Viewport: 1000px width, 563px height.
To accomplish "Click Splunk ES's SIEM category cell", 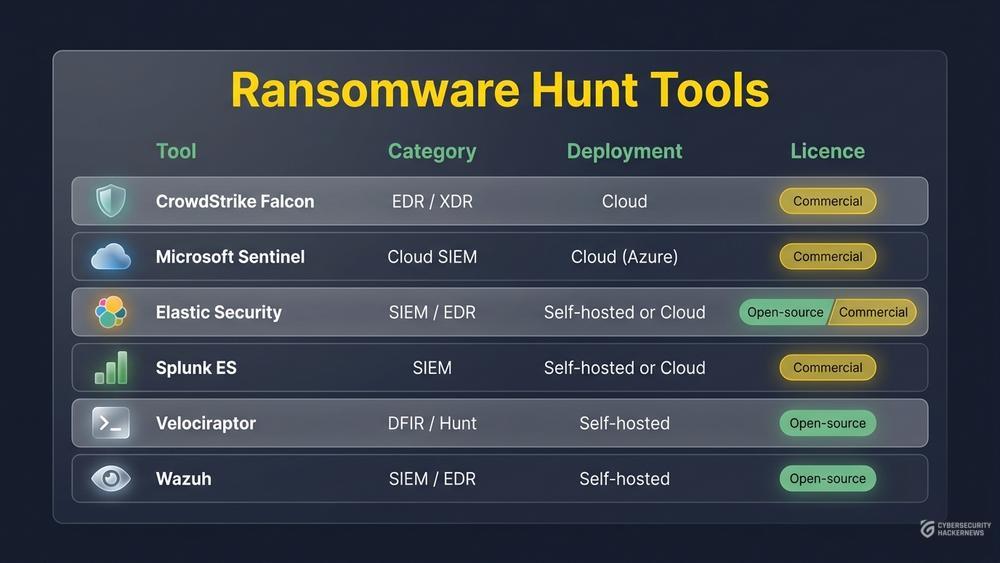I will click(x=432, y=368).
